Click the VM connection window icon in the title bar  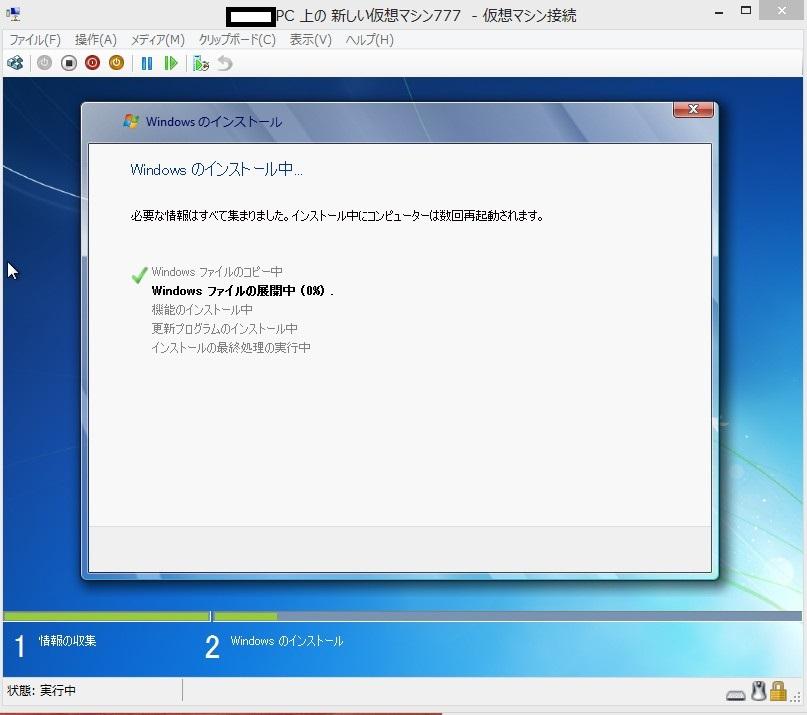(x=14, y=14)
